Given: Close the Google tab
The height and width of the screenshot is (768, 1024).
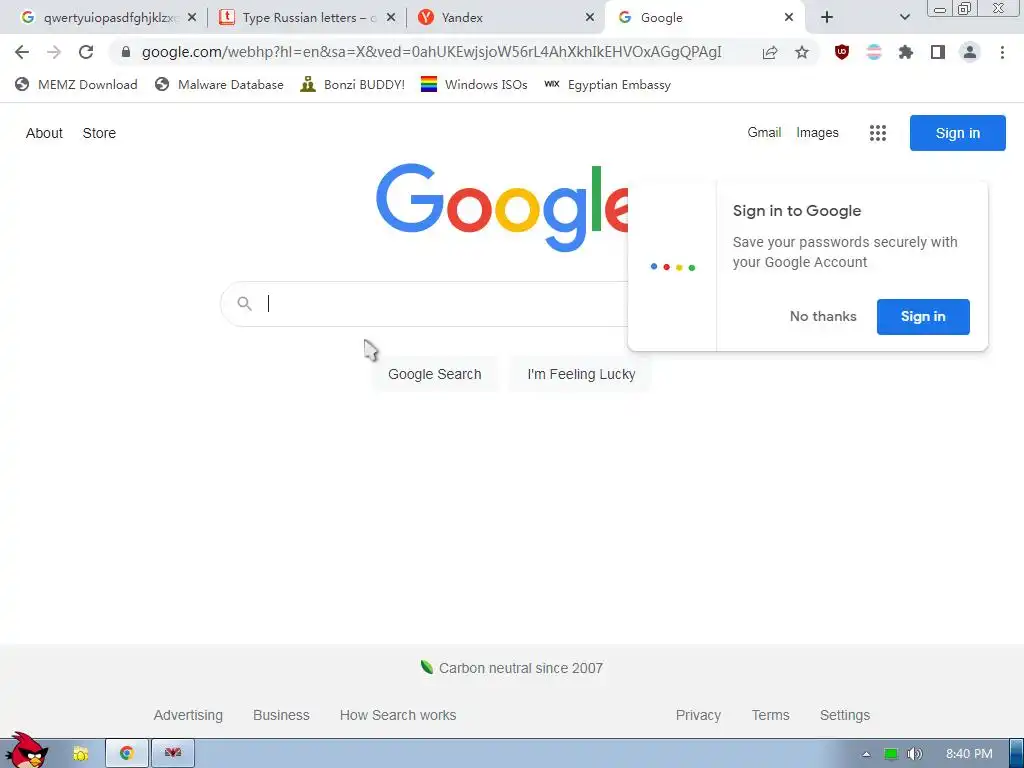Looking at the screenshot, I should (789, 18).
